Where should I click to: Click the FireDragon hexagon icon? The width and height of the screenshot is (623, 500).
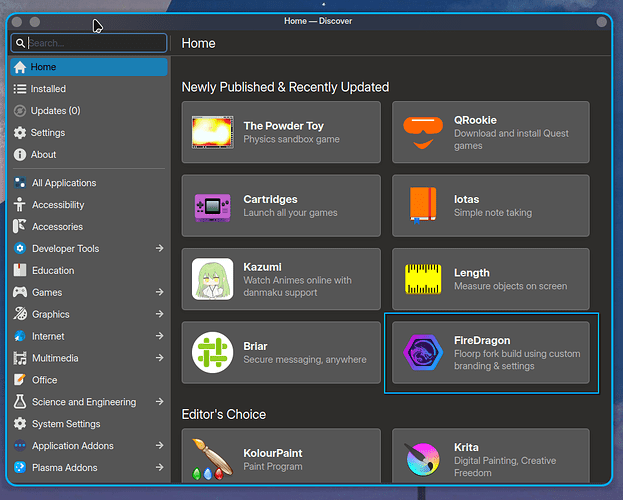[x=423, y=353]
